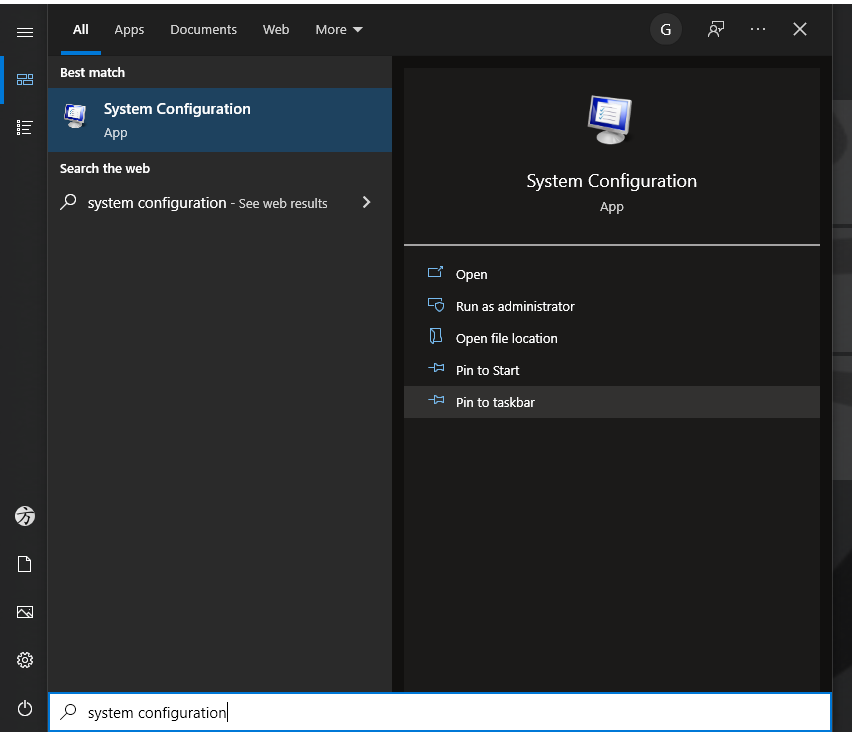Open the Documents folder sidebar icon
Image resolution: width=852 pixels, height=732 pixels.
pyautogui.click(x=25, y=564)
